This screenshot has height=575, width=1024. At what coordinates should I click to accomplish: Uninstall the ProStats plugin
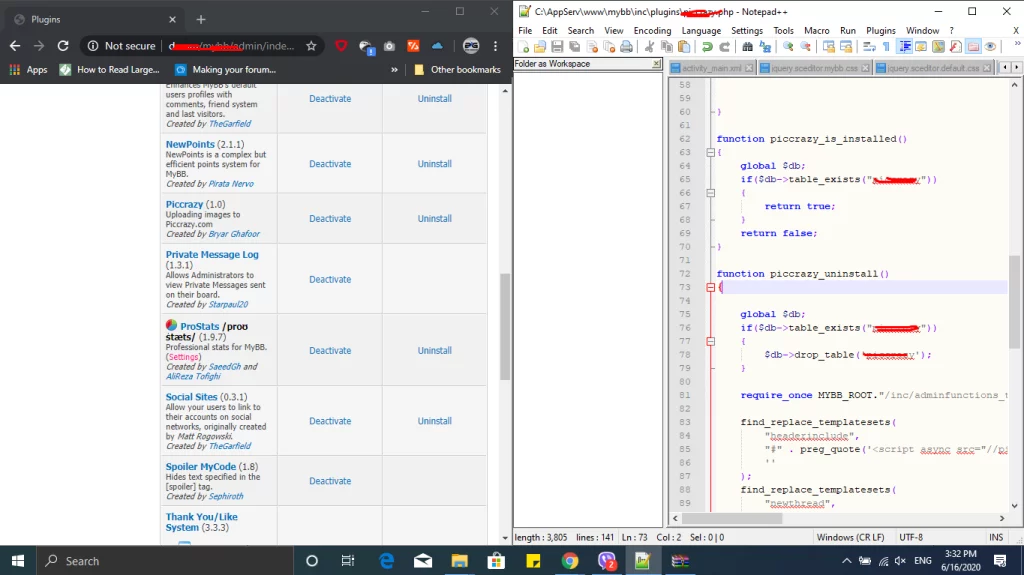pos(434,351)
